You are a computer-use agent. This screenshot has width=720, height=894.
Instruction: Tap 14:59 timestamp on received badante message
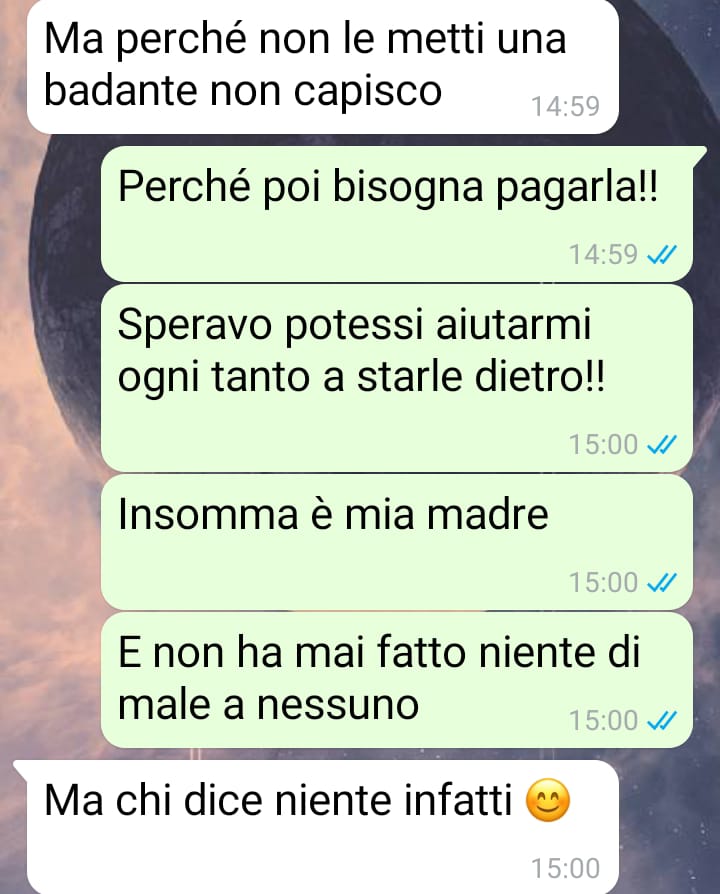click(x=566, y=107)
